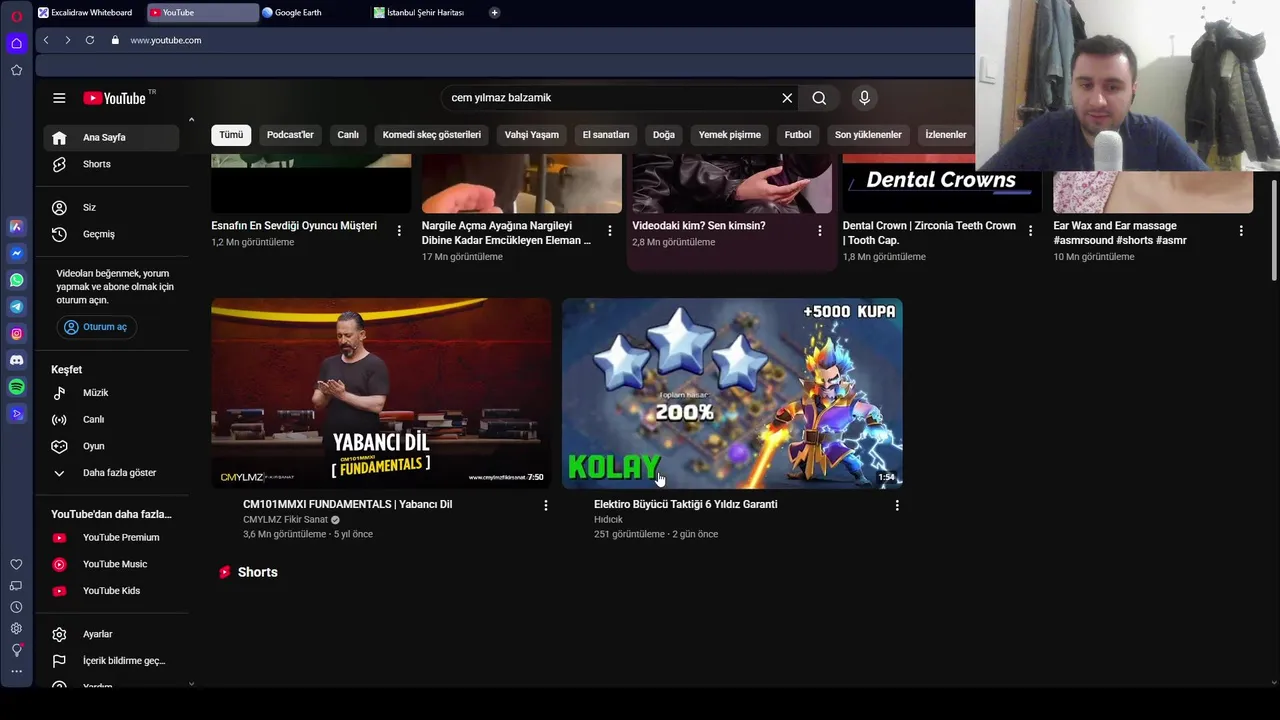
Task: Select the El sanatları chip
Action: click(606, 135)
